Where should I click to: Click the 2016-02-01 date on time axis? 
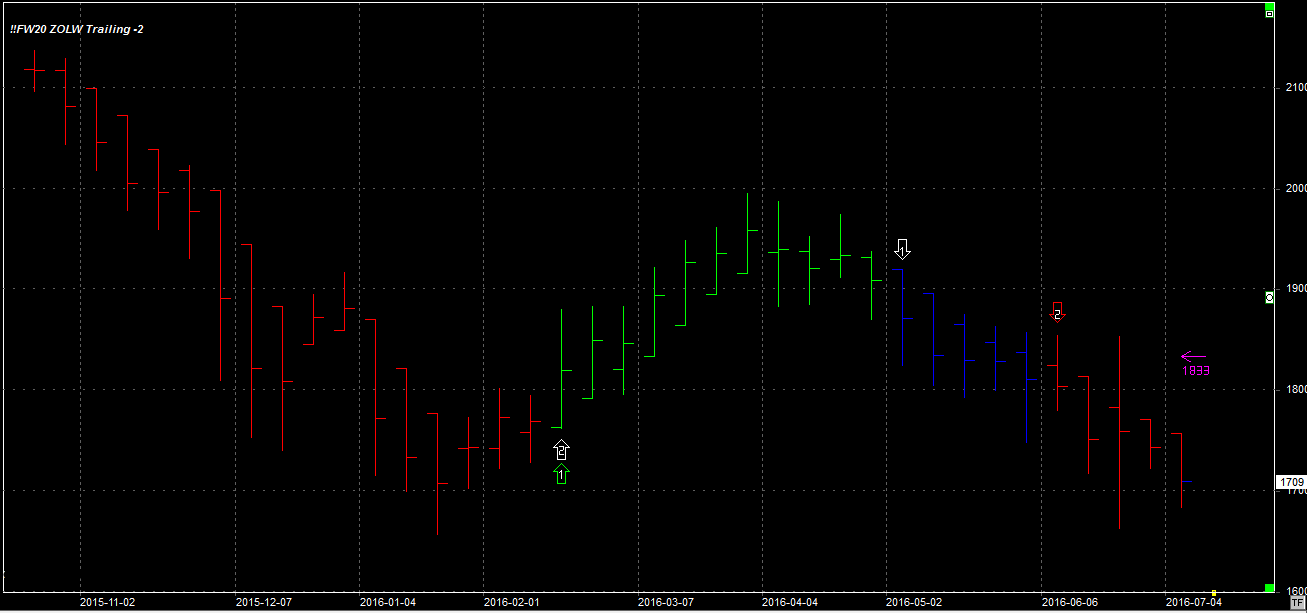click(511, 603)
